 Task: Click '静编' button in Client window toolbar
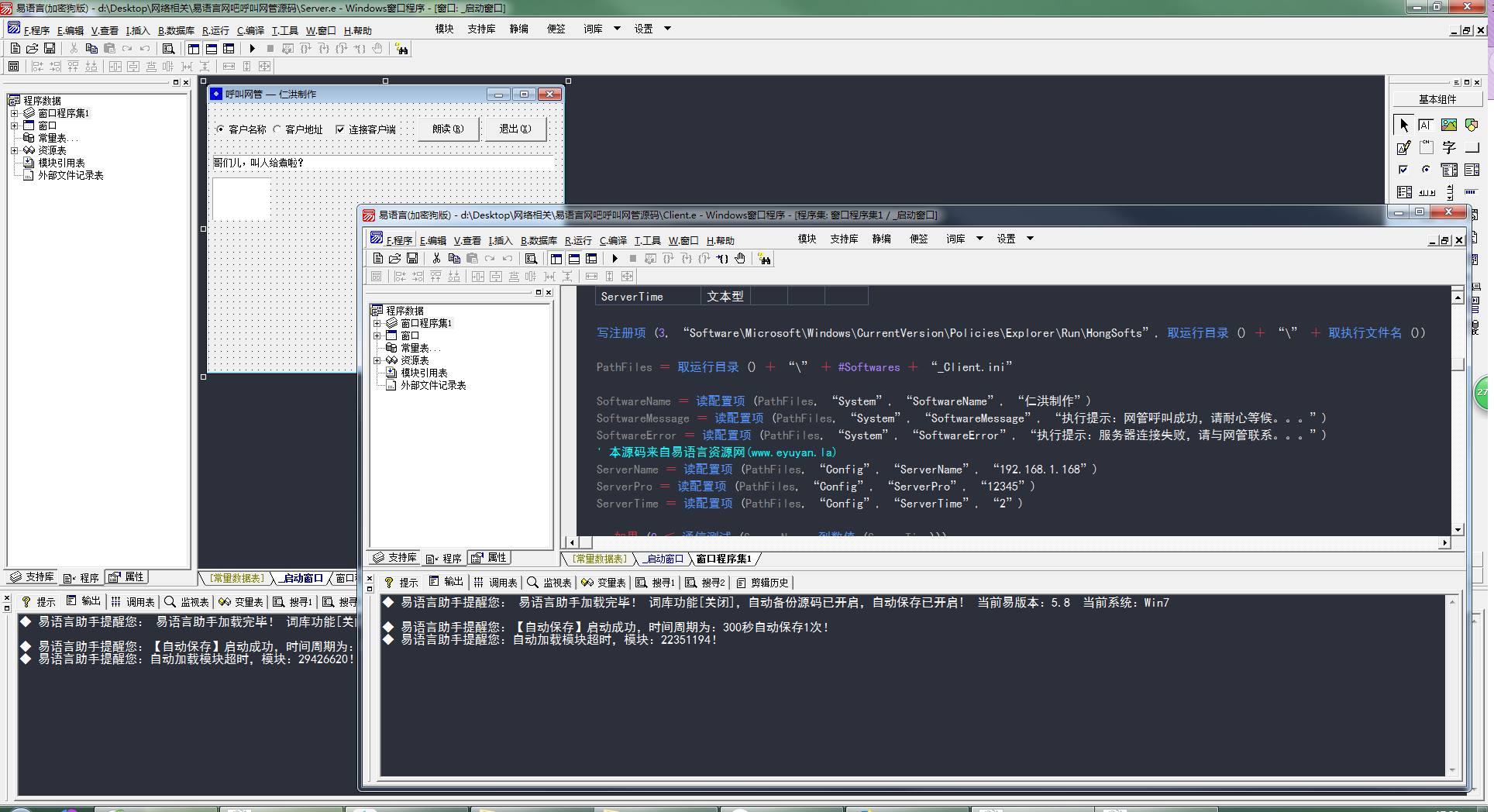tap(882, 239)
